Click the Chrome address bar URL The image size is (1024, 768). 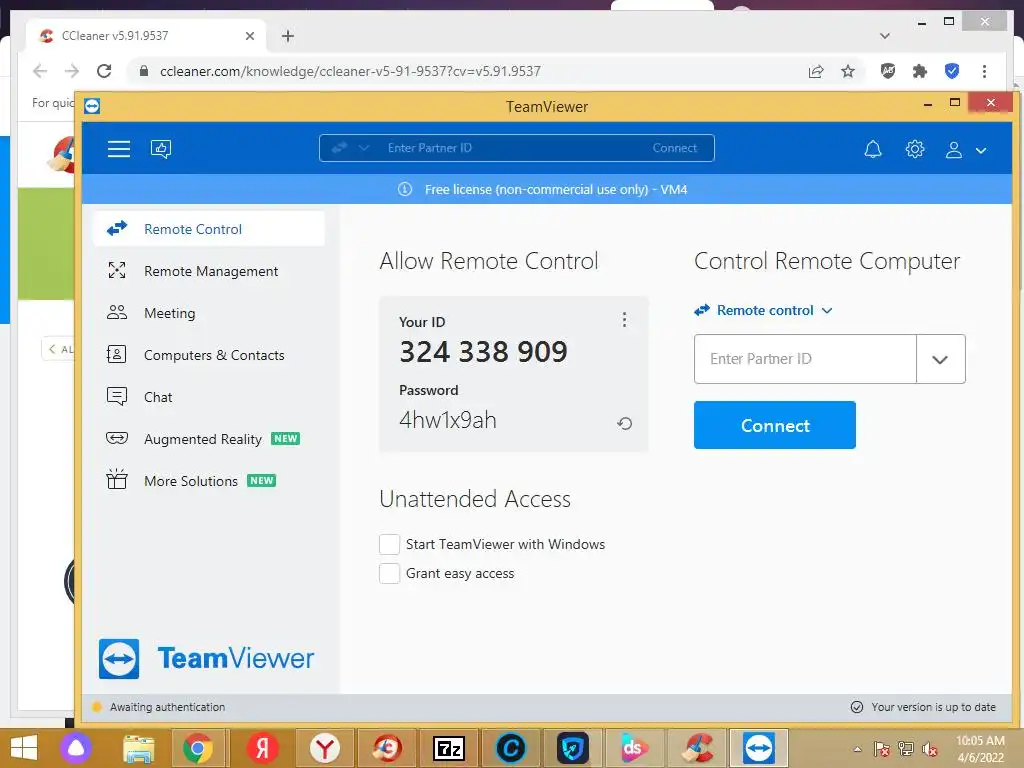click(350, 71)
